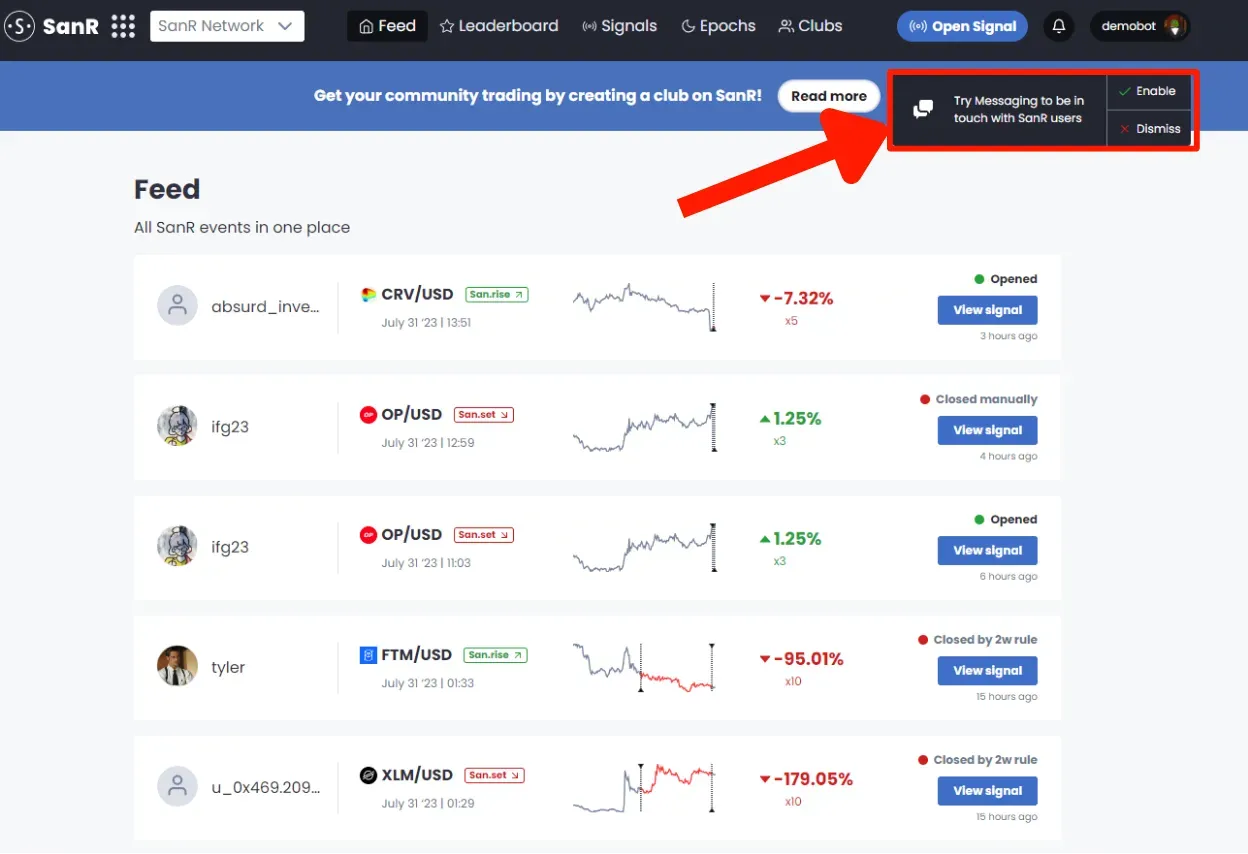Click the FTM token icon
1248x854 pixels.
(x=369, y=655)
